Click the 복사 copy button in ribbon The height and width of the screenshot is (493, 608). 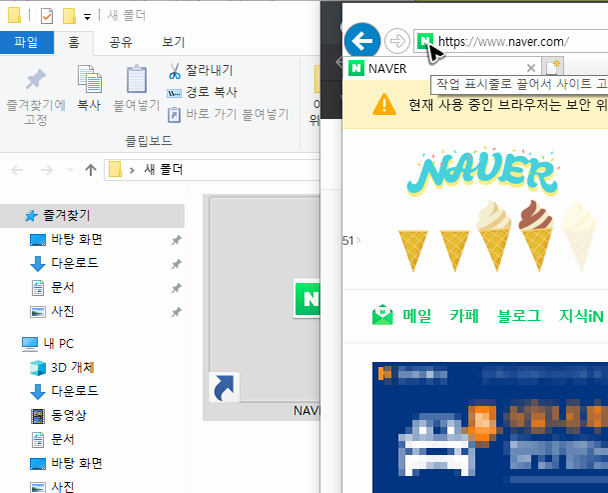[x=89, y=88]
